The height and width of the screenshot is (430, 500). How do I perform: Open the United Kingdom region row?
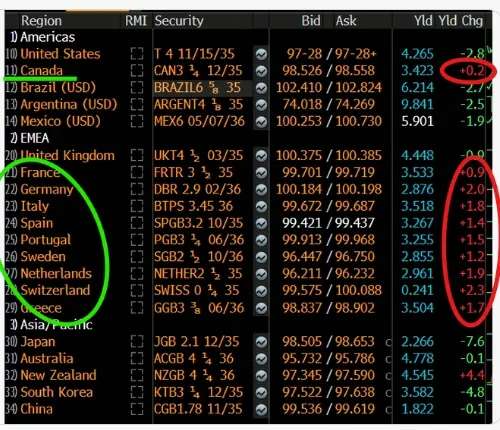click(67, 156)
